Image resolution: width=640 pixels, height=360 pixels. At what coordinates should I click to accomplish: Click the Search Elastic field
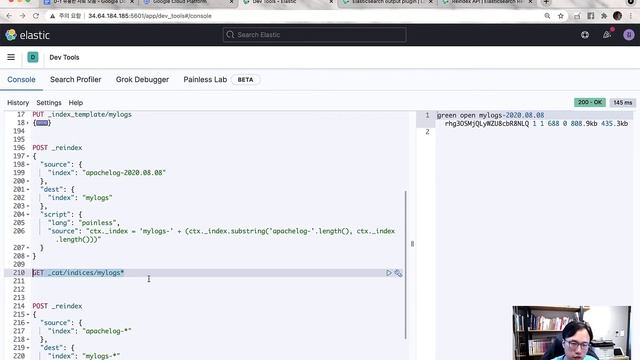coord(314,35)
